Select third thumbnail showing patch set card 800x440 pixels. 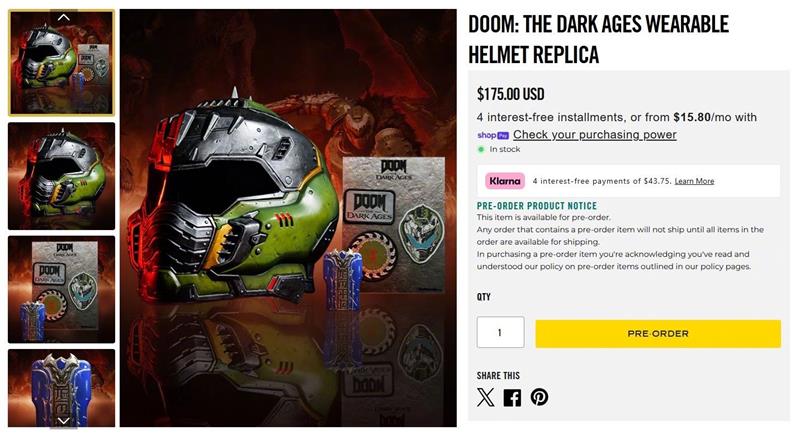click(x=61, y=289)
